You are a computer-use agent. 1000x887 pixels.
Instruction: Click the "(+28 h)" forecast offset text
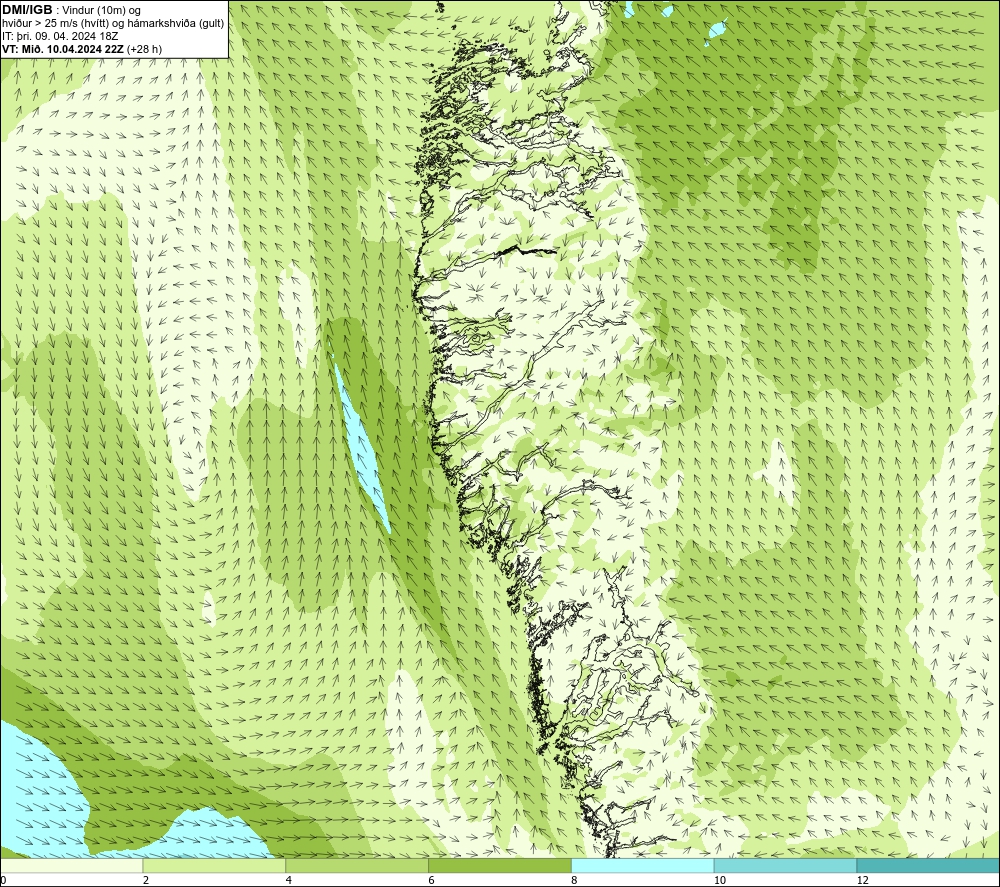coord(145,49)
